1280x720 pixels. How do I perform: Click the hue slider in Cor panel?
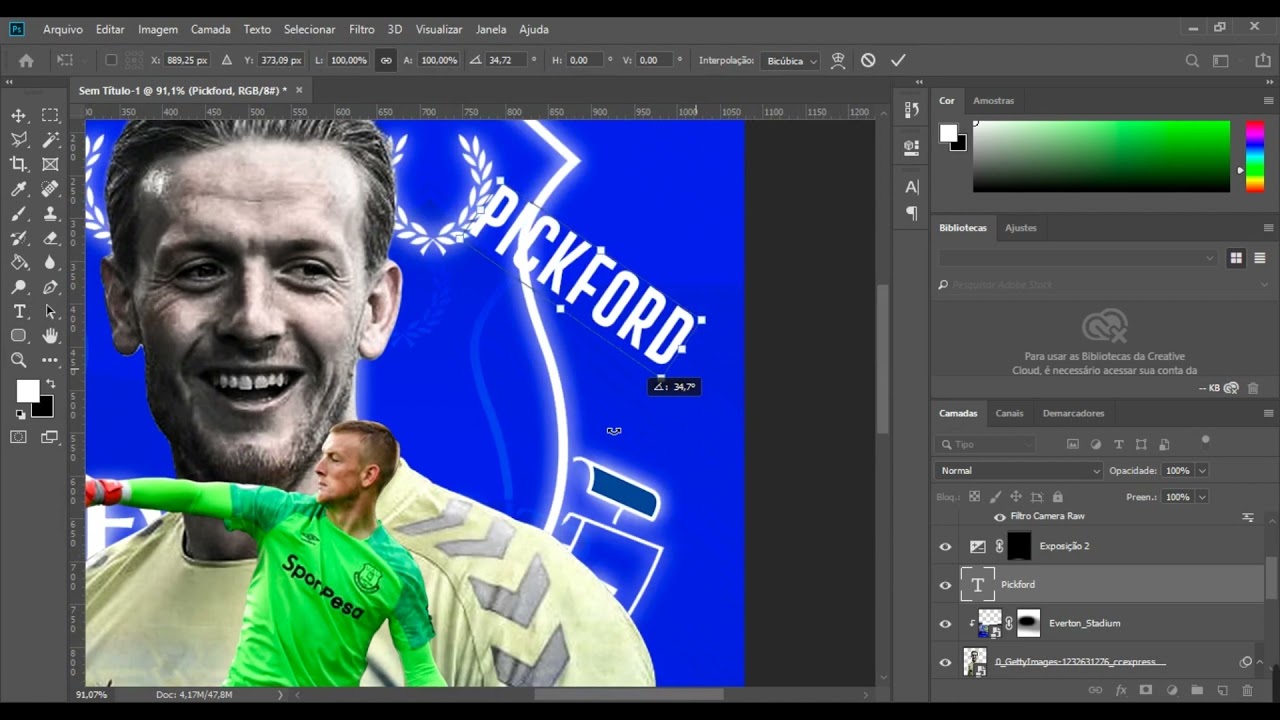pyautogui.click(x=1254, y=156)
